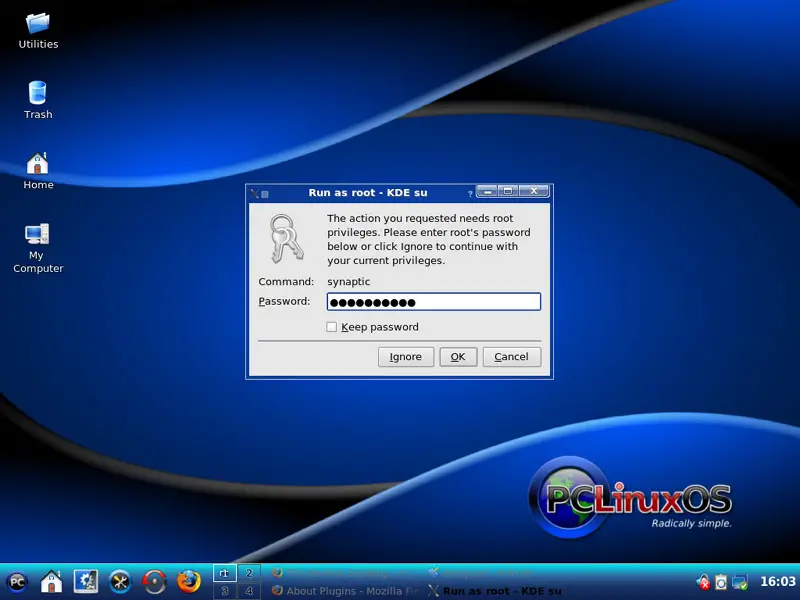Viewport: 800px width, 600px height.
Task: Switch to virtual desktop 4 in pager
Action: pyautogui.click(x=249, y=591)
